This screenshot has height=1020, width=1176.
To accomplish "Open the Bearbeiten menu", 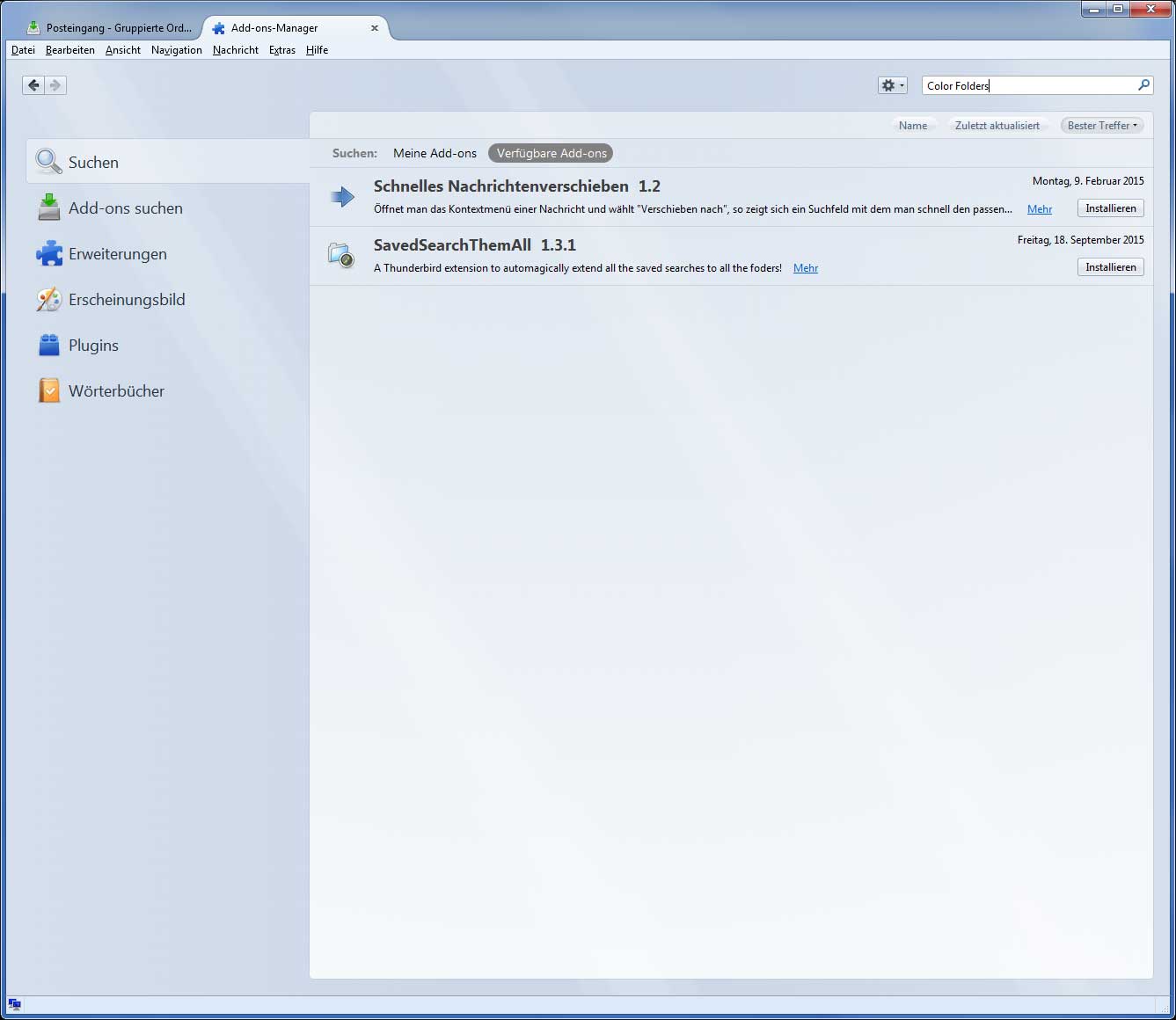I will pyautogui.click(x=70, y=50).
